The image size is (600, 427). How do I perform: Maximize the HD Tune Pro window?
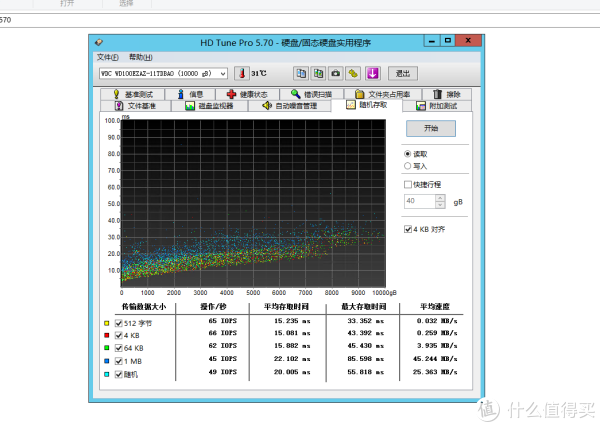click(x=448, y=40)
